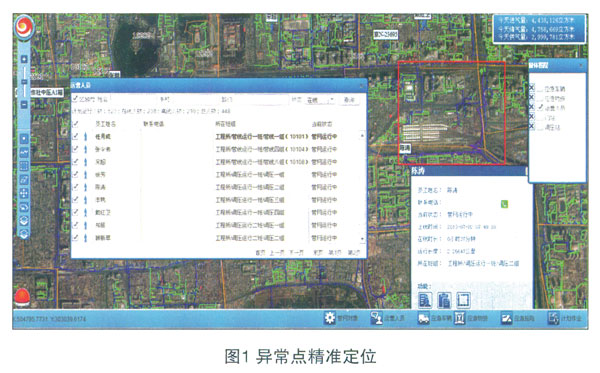
Task: Toggle first layer checkbox in layer panel
Action: pyautogui.click(x=532, y=88)
